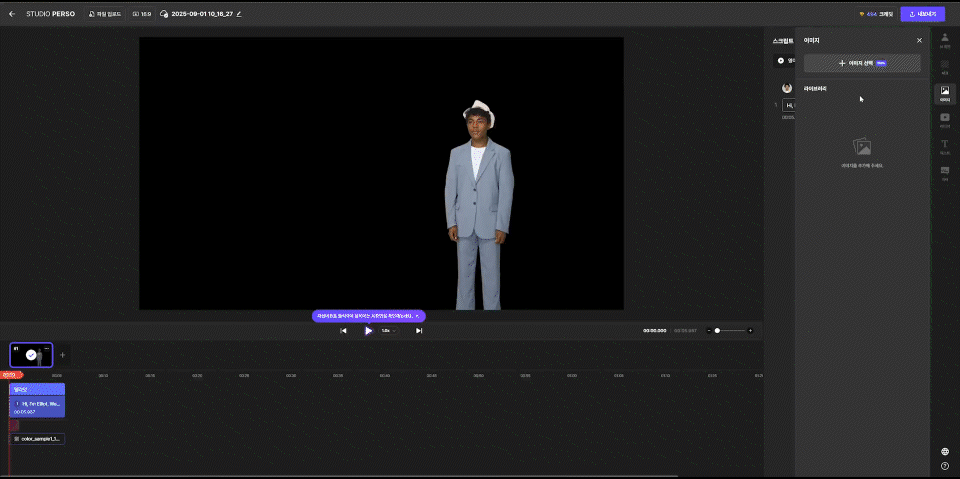960x479 pixels.
Task: Open language globe icon at bottom right
Action: point(945,451)
